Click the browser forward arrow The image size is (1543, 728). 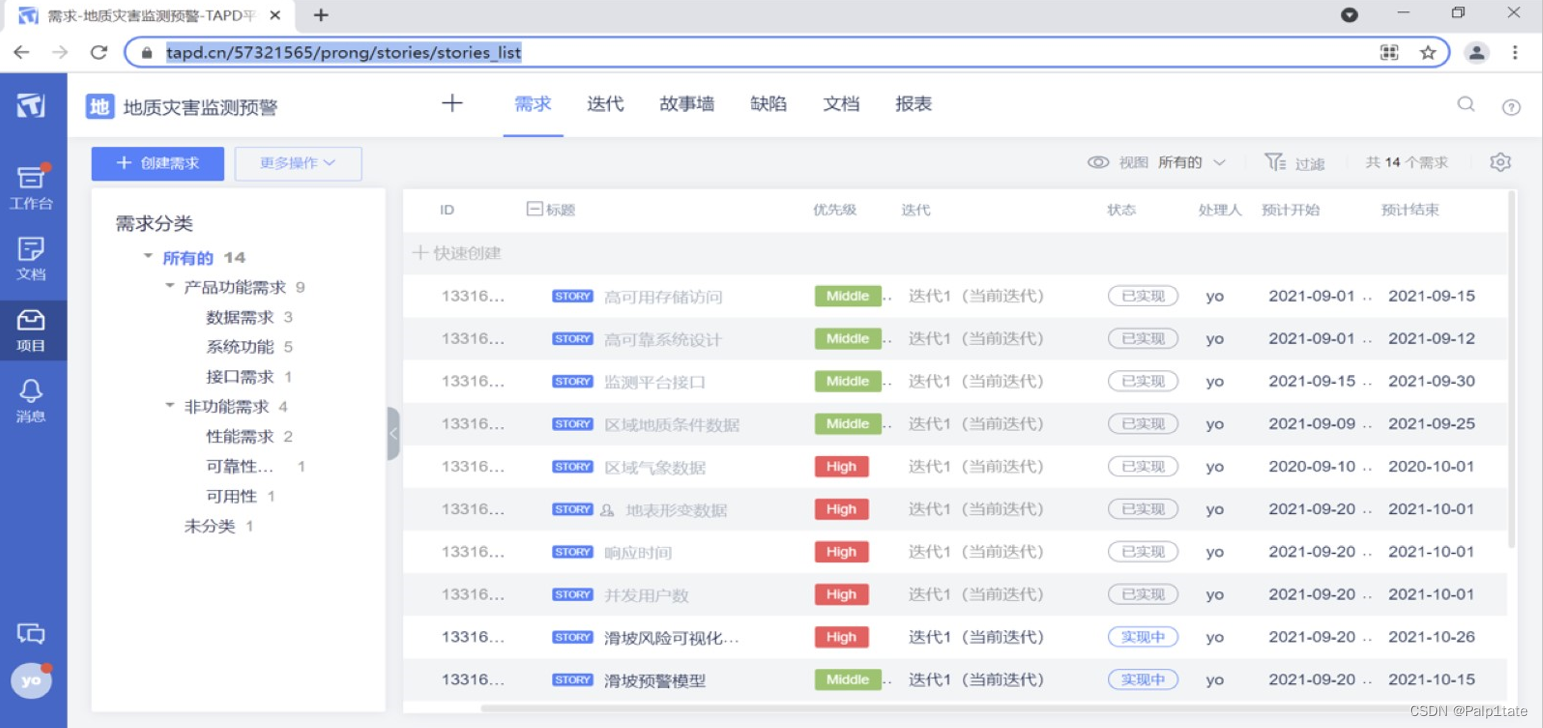click(x=60, y=52)
